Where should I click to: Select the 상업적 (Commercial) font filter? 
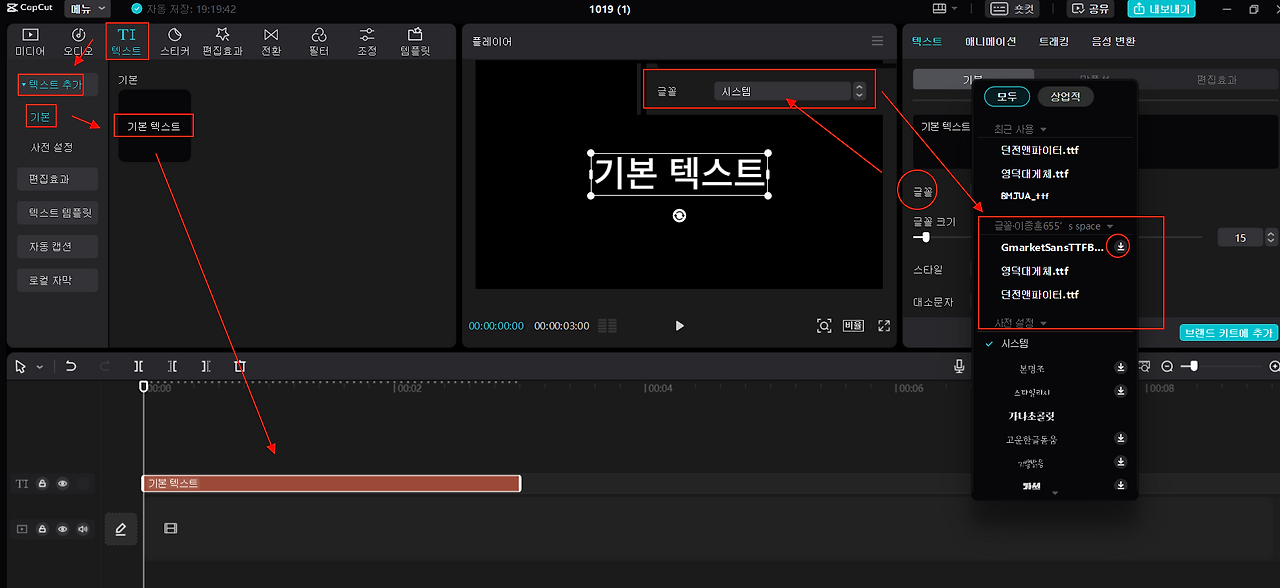coord(1066,97)
